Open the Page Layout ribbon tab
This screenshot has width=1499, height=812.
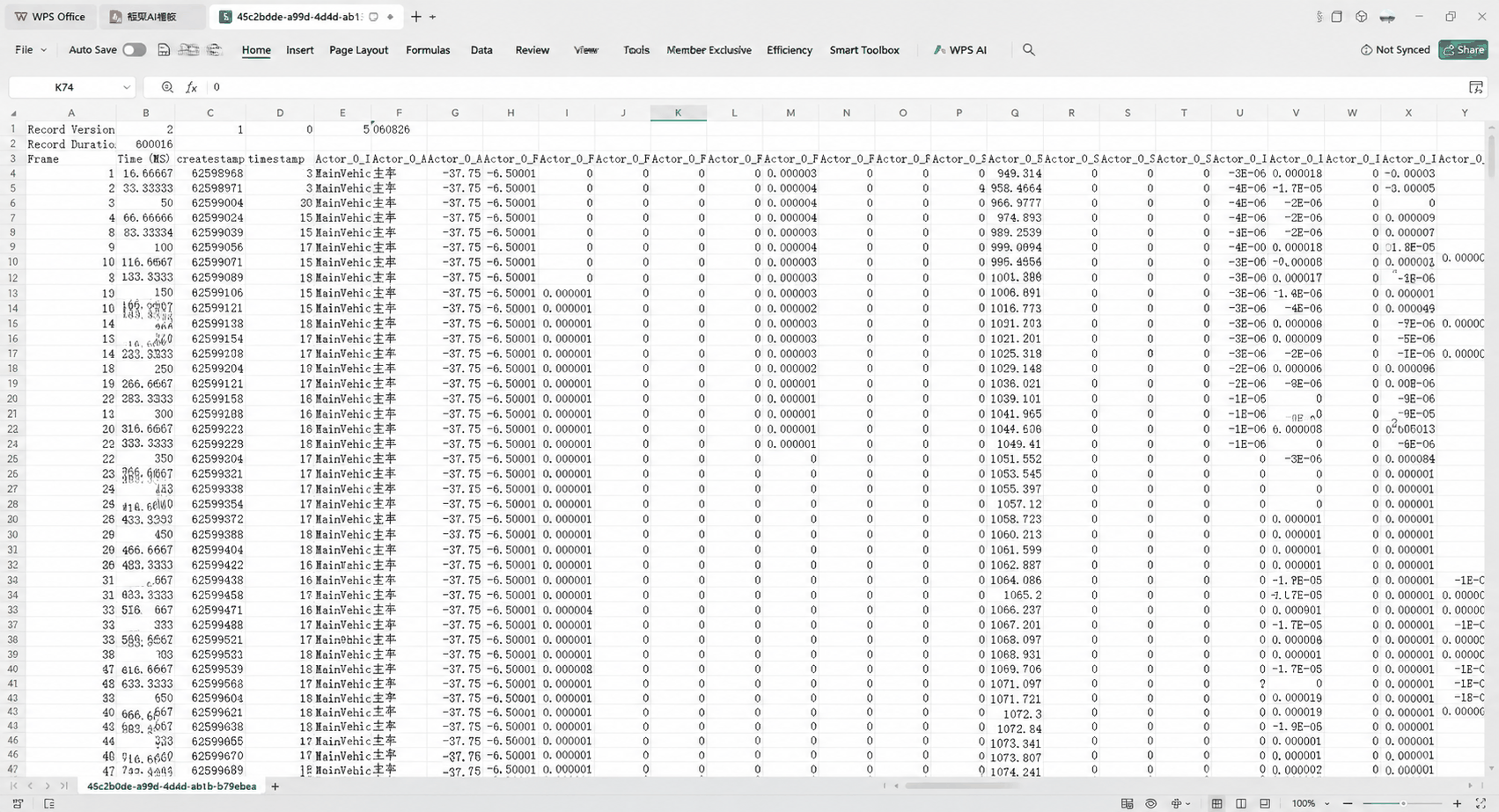coord(358,50)
